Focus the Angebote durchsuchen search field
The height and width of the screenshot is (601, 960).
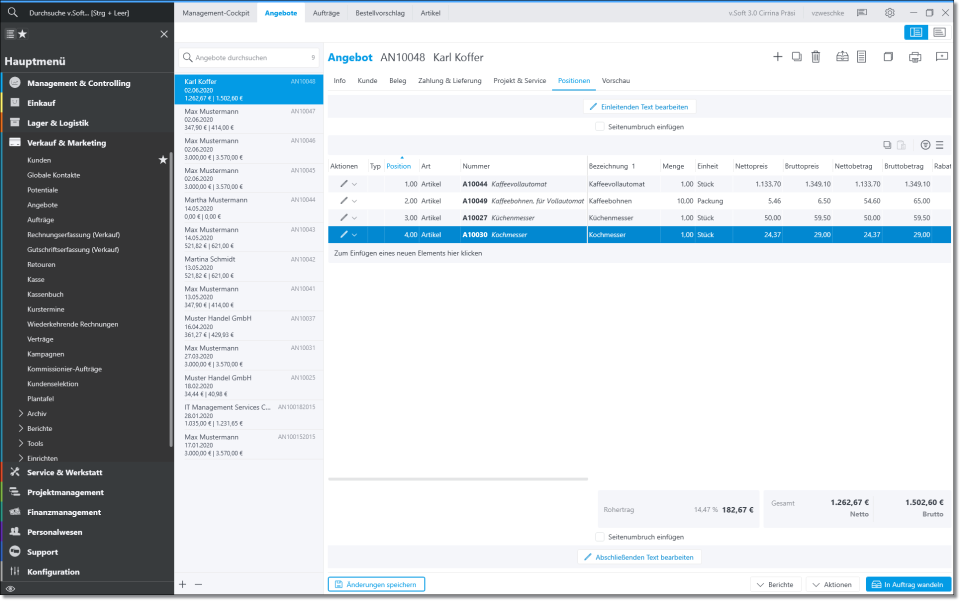click(x=249, y=58)
